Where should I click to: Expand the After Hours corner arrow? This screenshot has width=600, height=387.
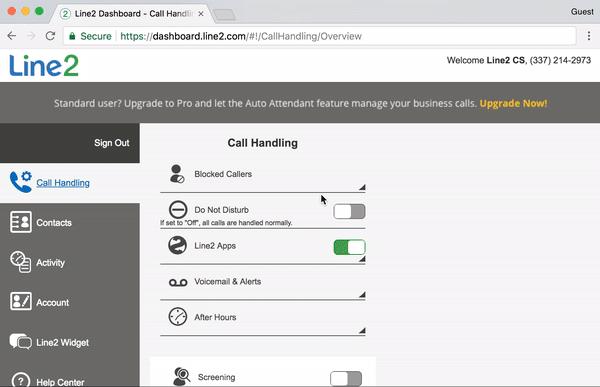tap(362, 330)
